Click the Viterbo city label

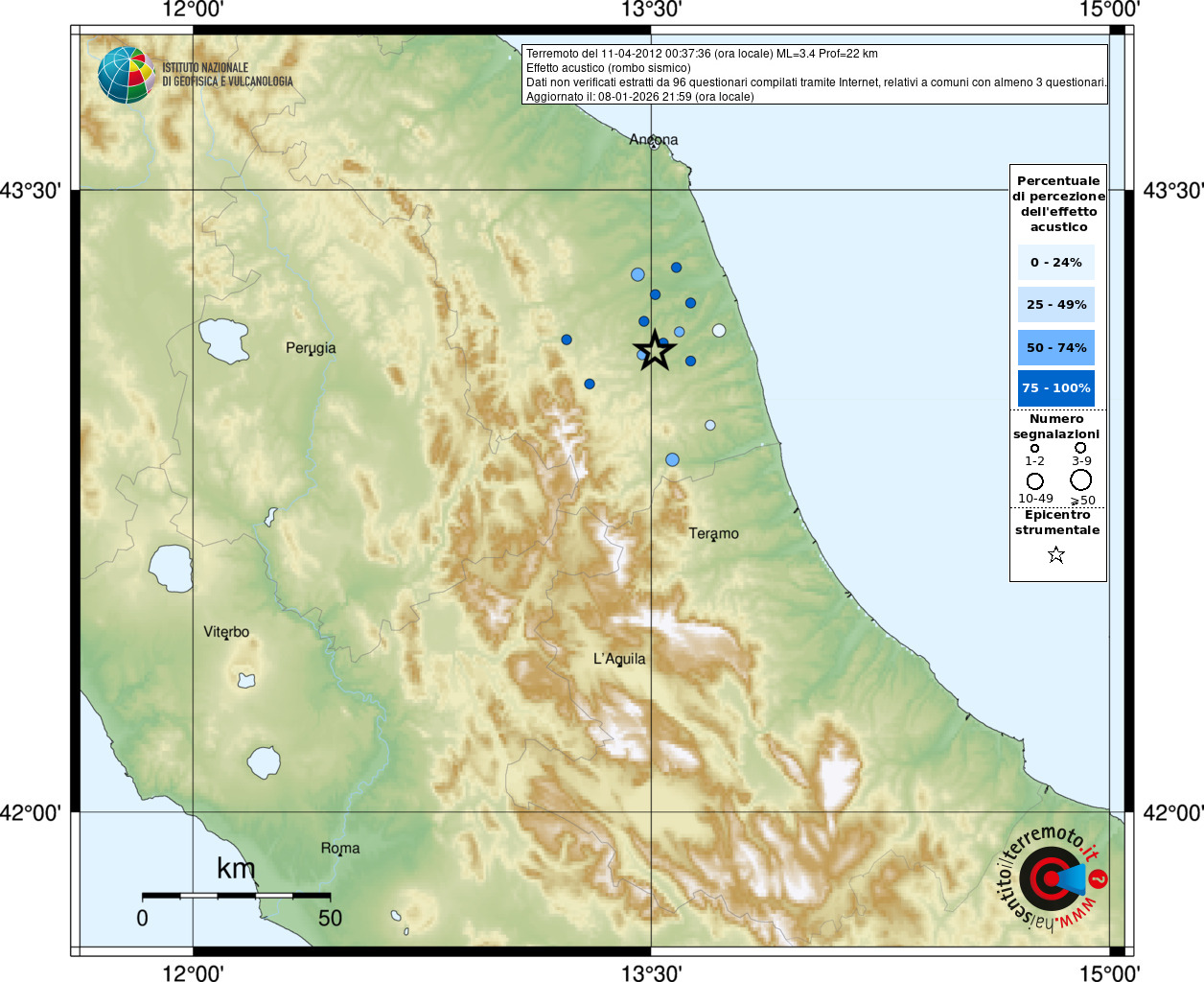(x=226, y=632)
